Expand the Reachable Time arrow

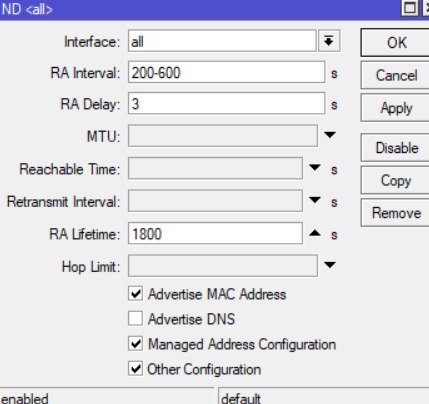[315, 167]
